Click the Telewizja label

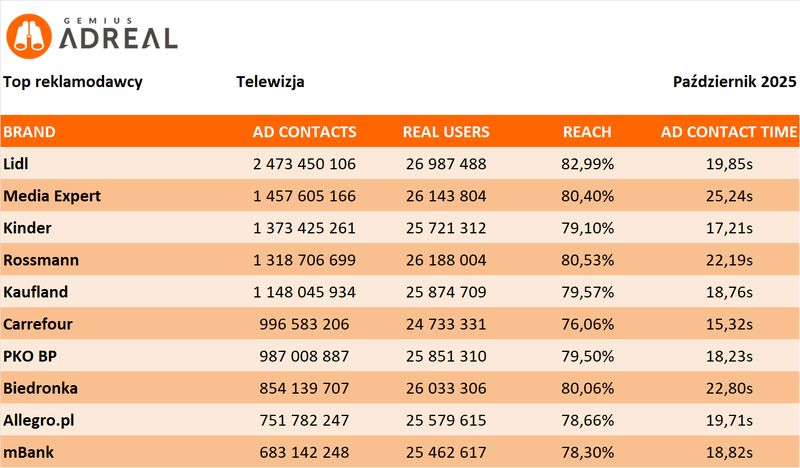tap(271, 82)
